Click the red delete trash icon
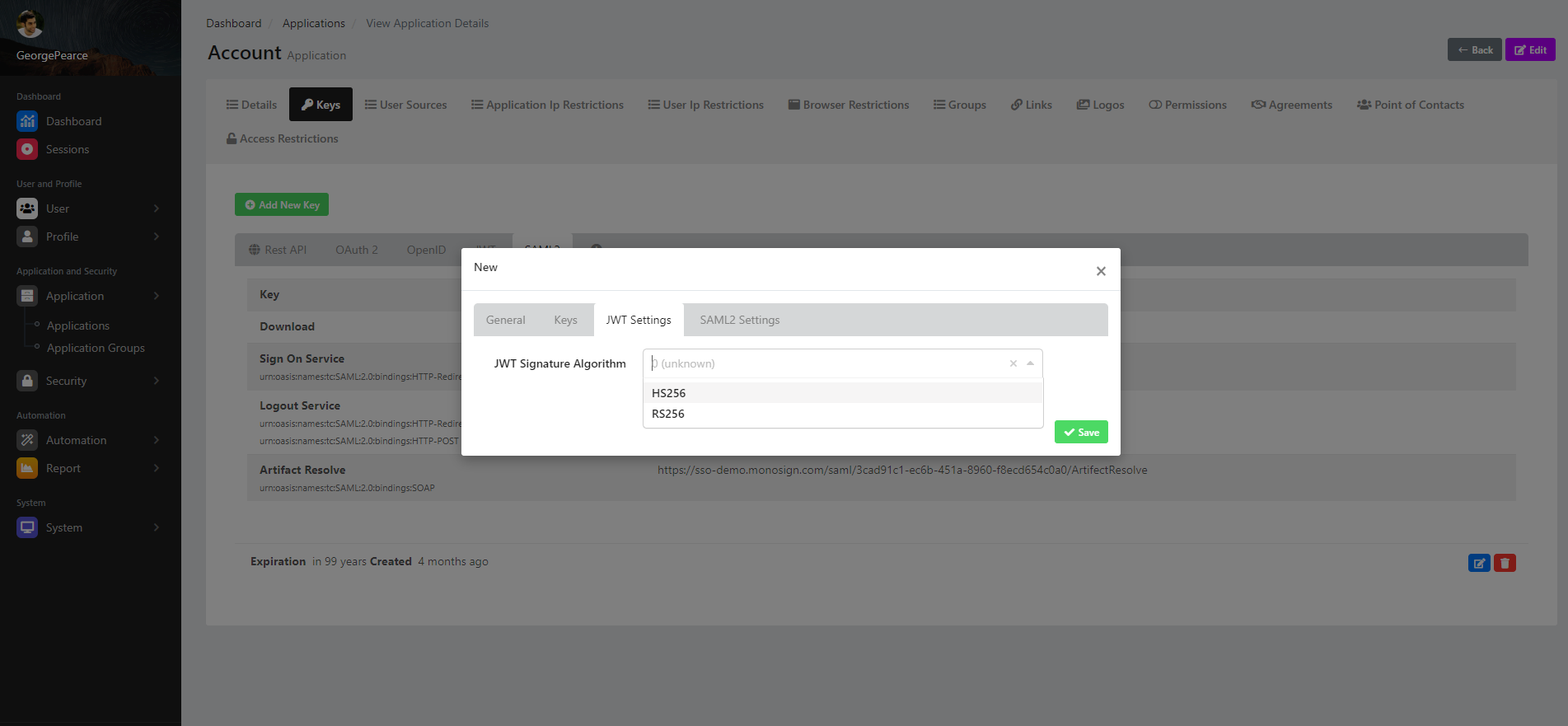The width and height of the screenshot is (1568, 726). coord(1505,563)
